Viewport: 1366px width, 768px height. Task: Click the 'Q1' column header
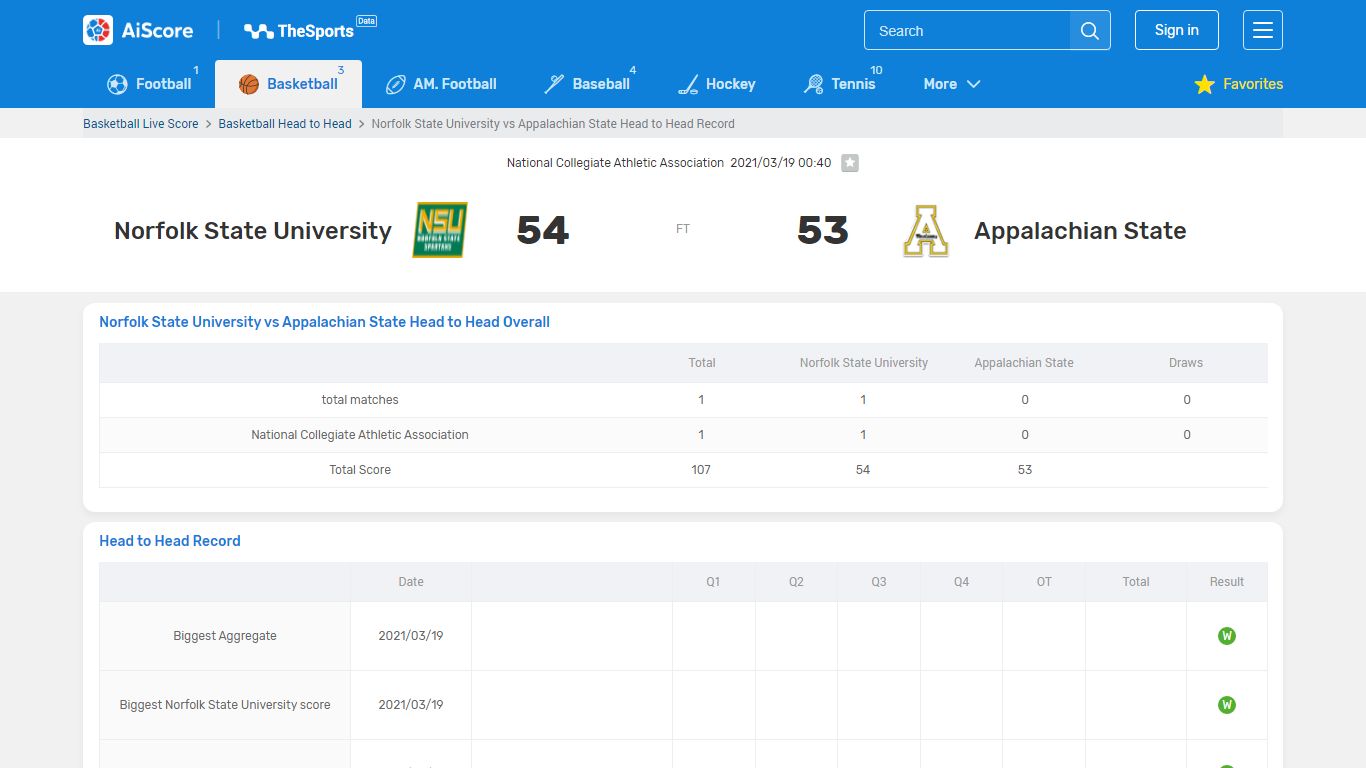(x=713, y=582)
